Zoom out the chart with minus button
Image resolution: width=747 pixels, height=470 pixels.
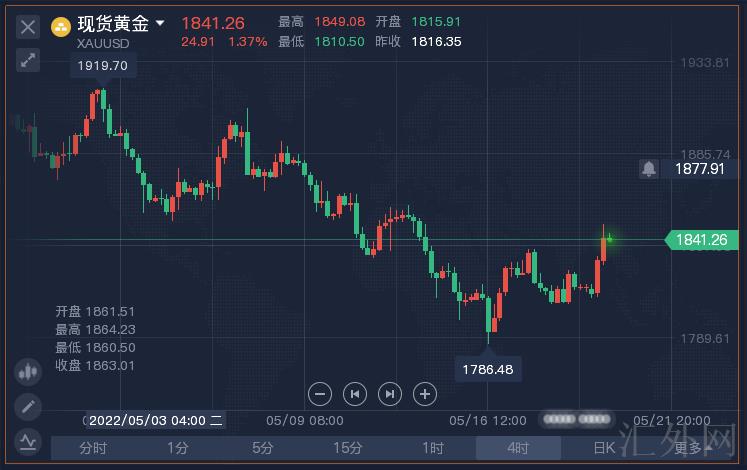(x=320, y=394)
